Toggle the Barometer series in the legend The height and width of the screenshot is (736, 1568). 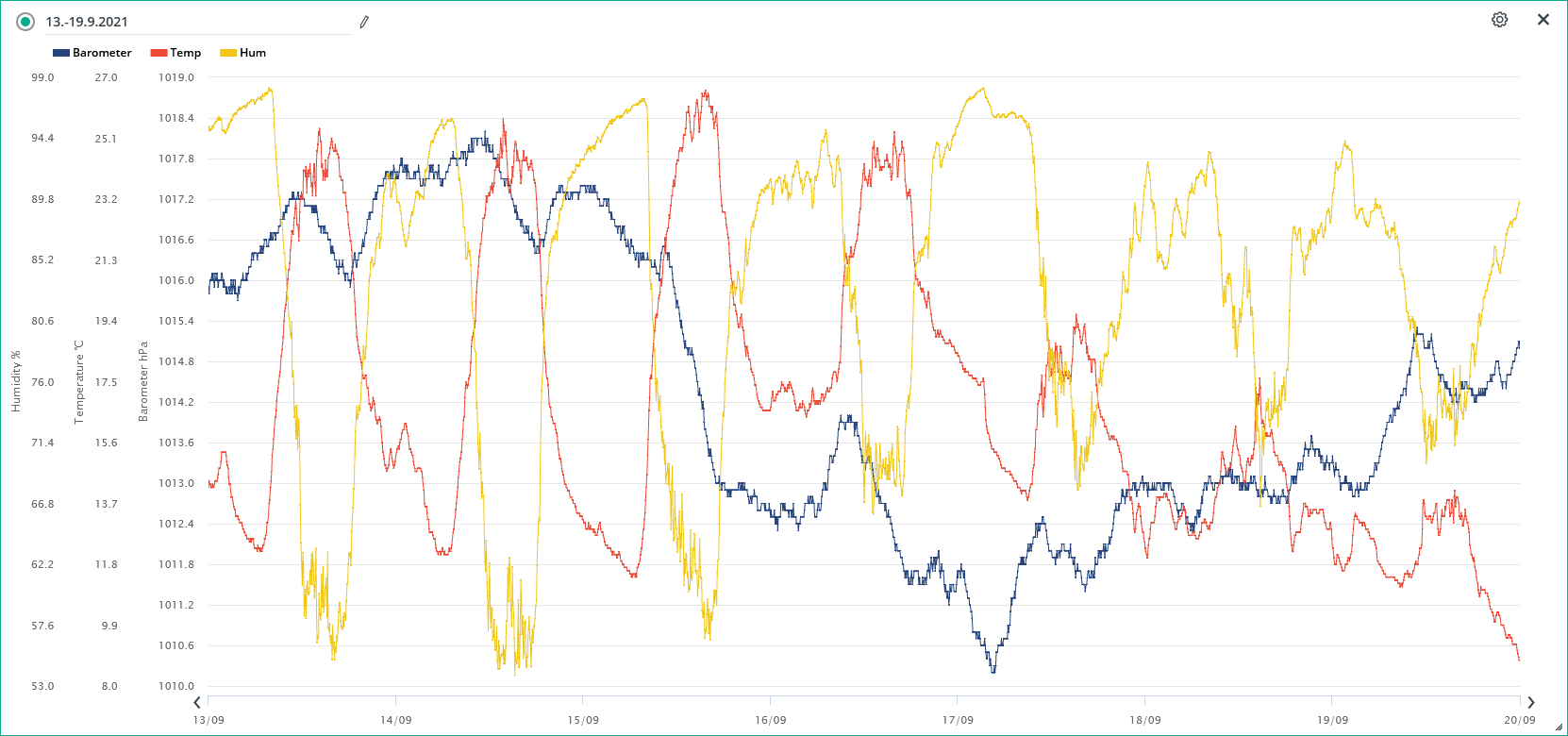102,53
